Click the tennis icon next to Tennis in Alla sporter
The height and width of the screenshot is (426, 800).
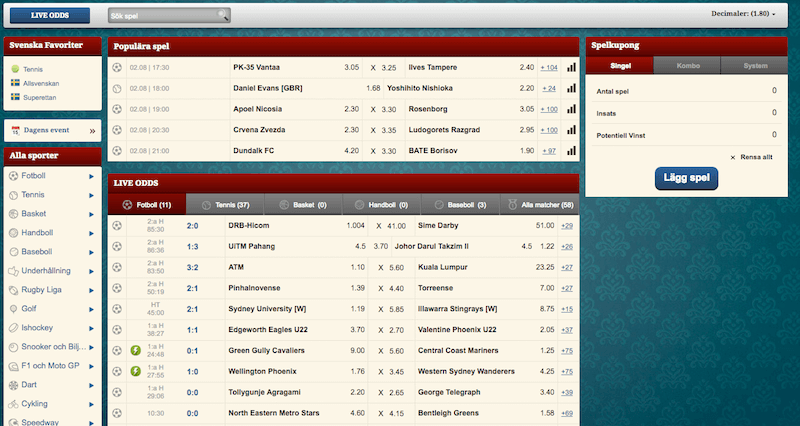point(13,195)
